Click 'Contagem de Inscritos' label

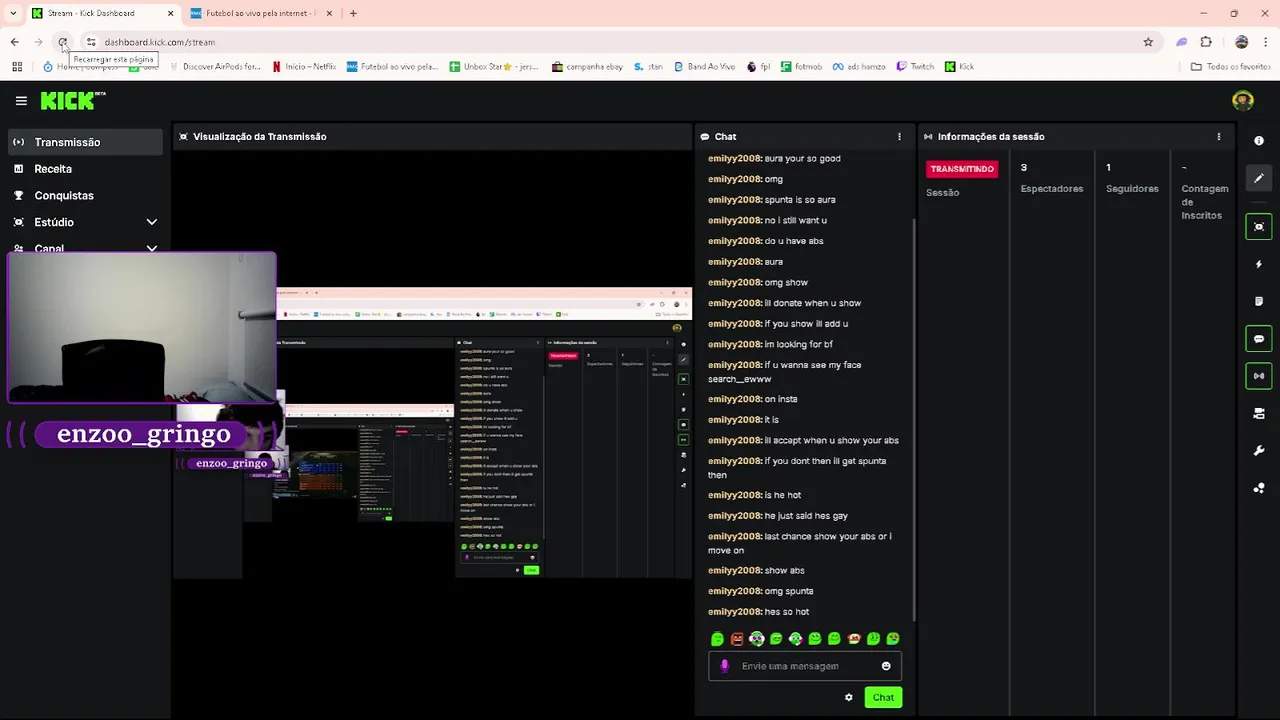pyautogui.click(x=1205, y=202)
